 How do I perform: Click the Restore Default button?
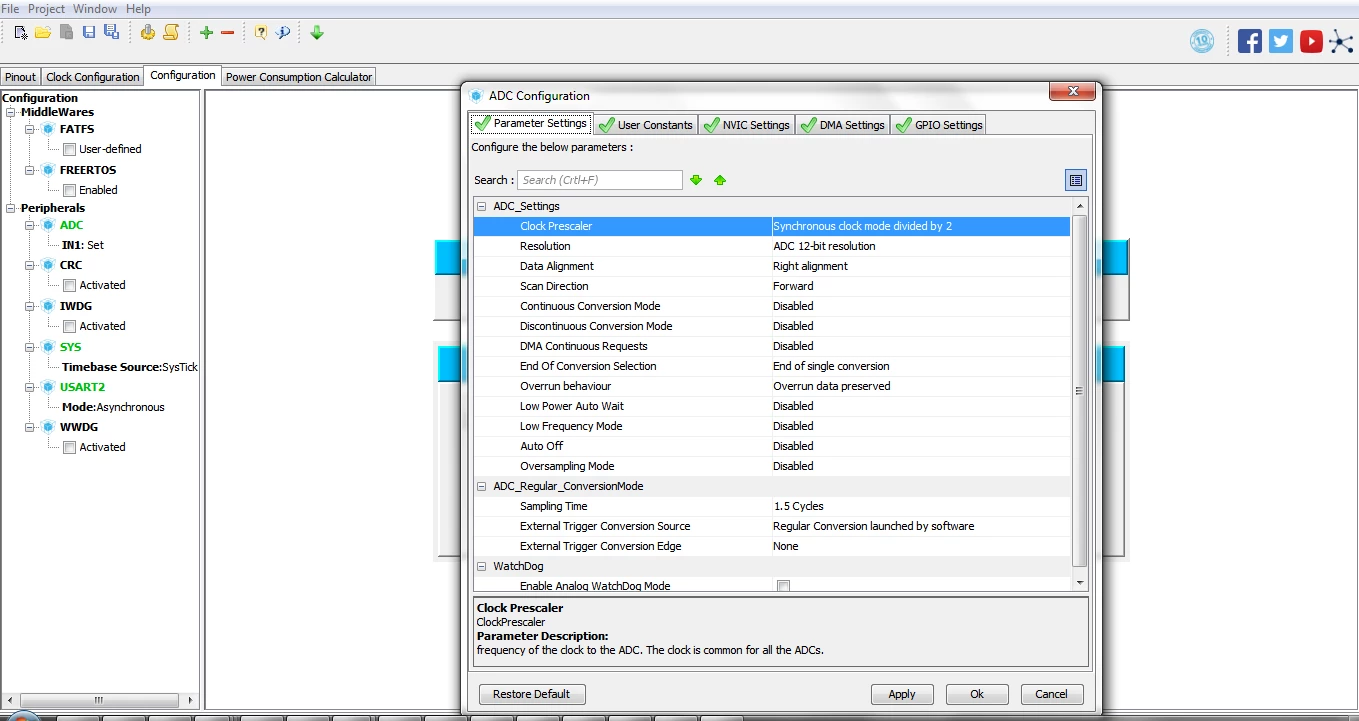pyautogui.click(x=532, y=694)
